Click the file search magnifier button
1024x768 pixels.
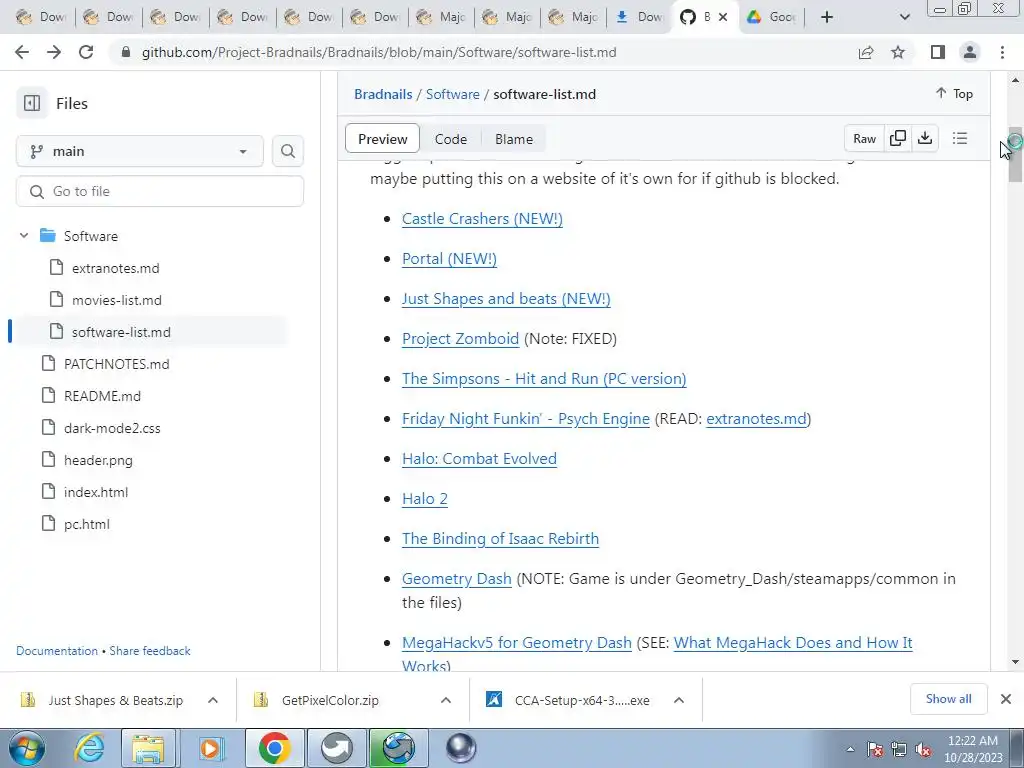click(x=287, y=152)
